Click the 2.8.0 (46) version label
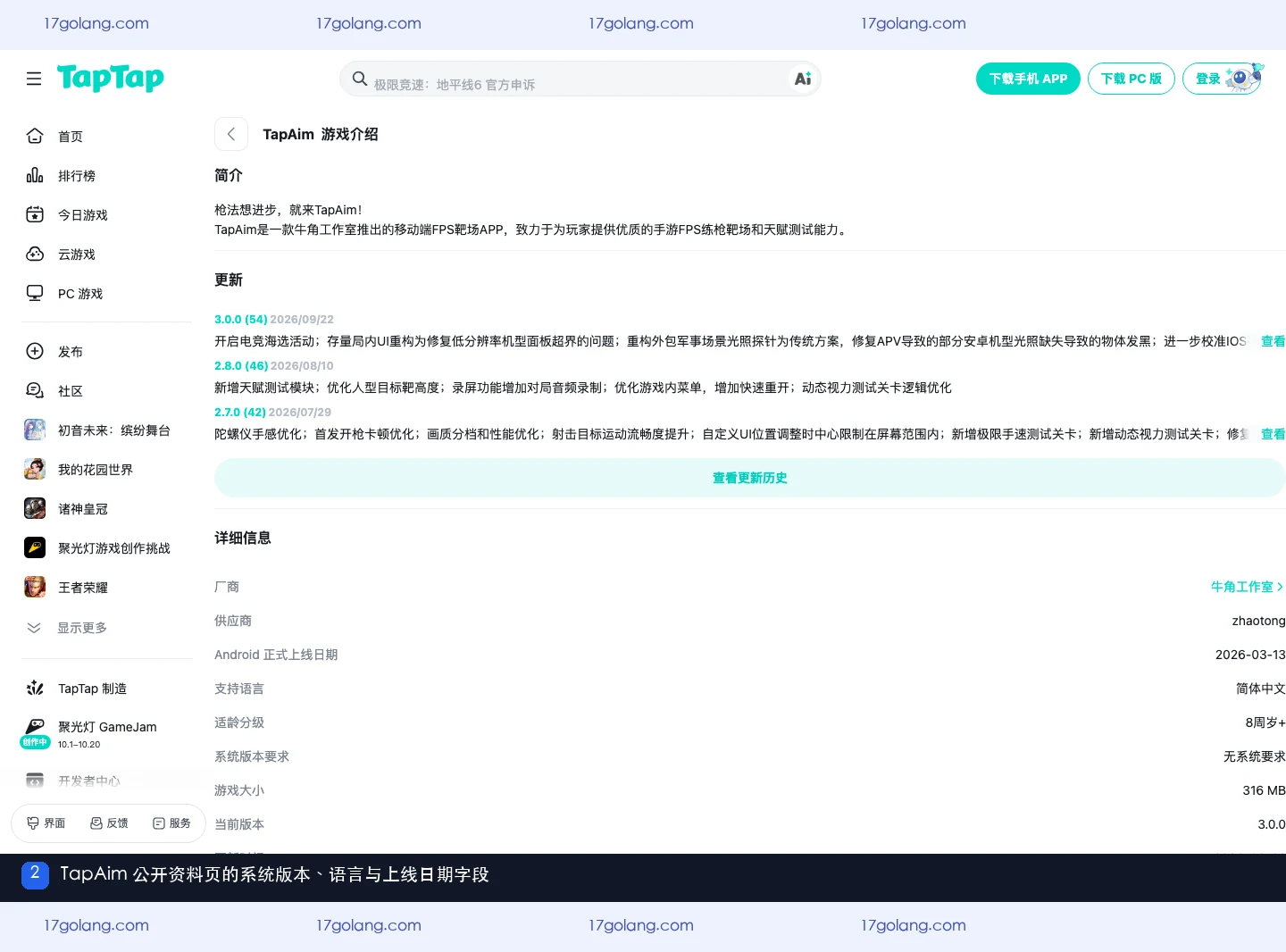 coord(241,365)
